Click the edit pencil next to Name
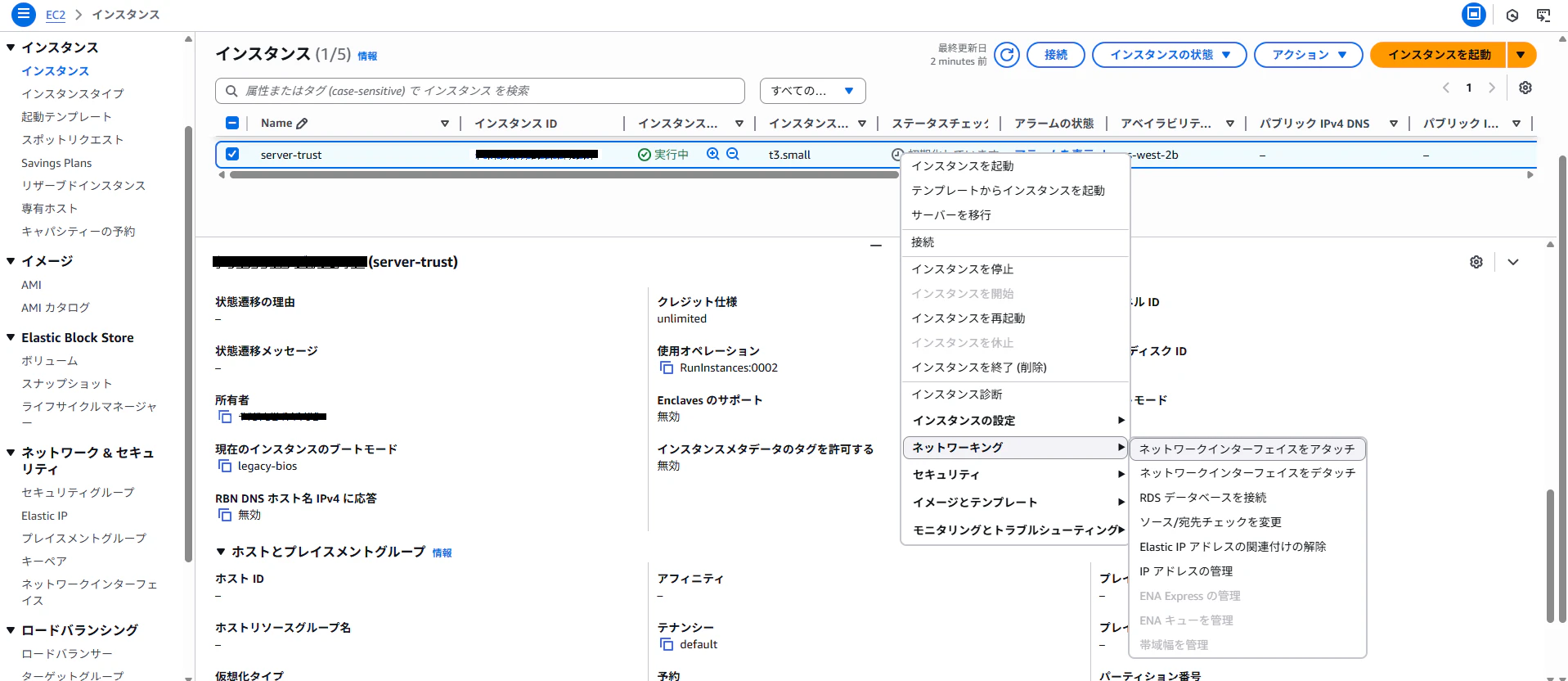Image resolution: width=1568 pixels, height=681 pixels. [x=302, y=124]
